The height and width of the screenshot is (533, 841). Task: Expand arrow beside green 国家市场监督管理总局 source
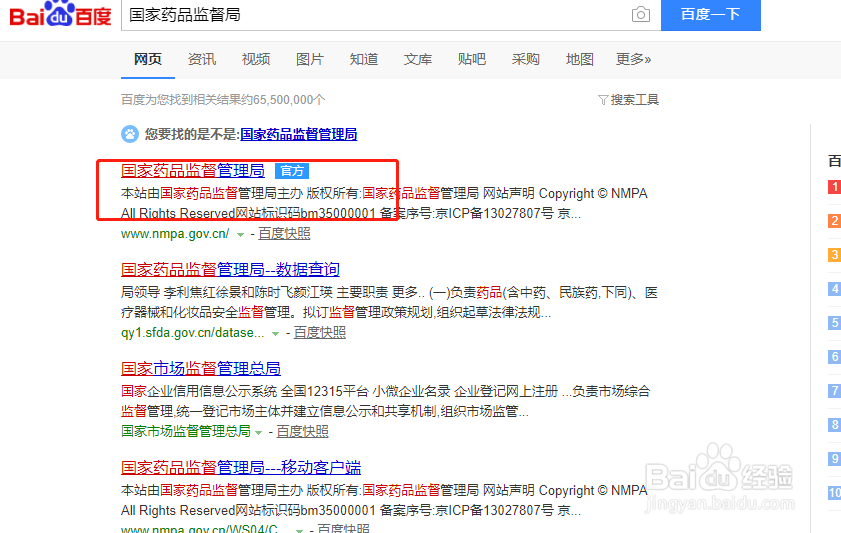[258, 432]
